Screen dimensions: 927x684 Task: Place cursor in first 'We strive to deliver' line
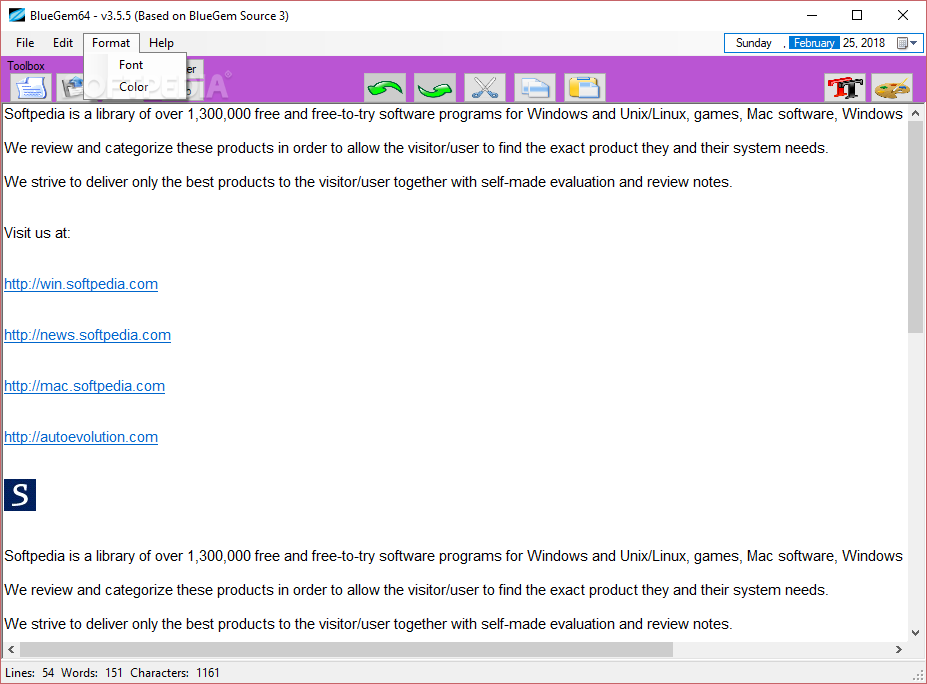(368, 181)
